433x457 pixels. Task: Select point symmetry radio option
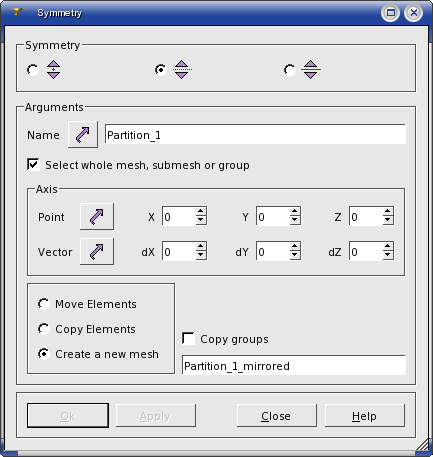coord(33,70)
